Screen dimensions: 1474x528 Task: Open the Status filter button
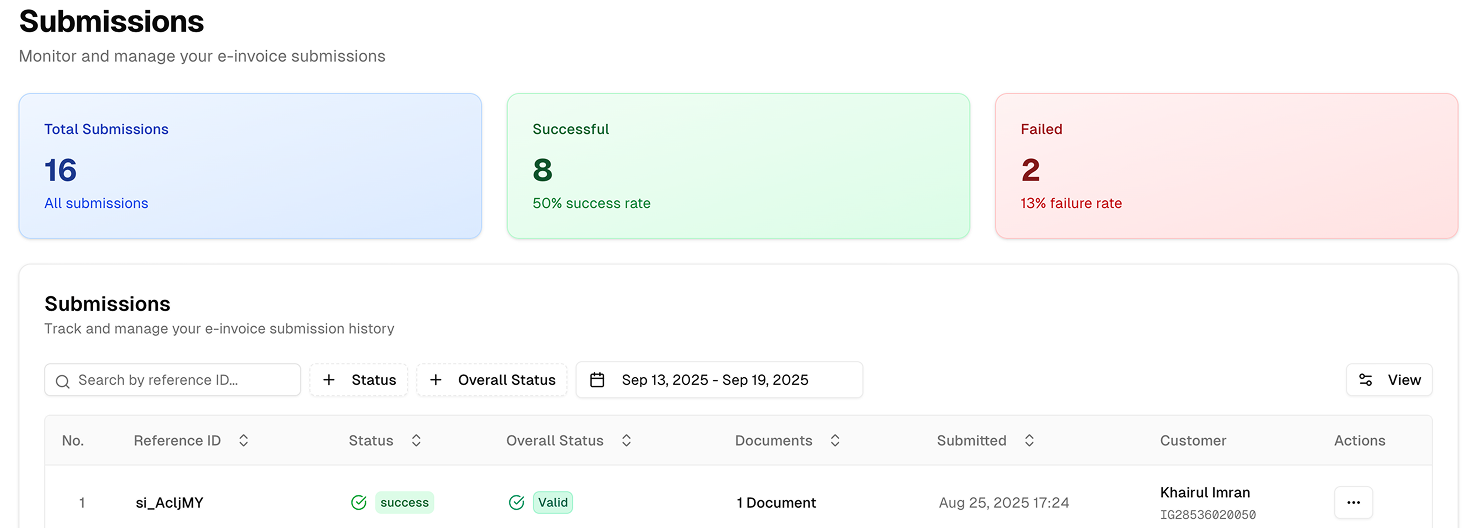pos(359,380)
